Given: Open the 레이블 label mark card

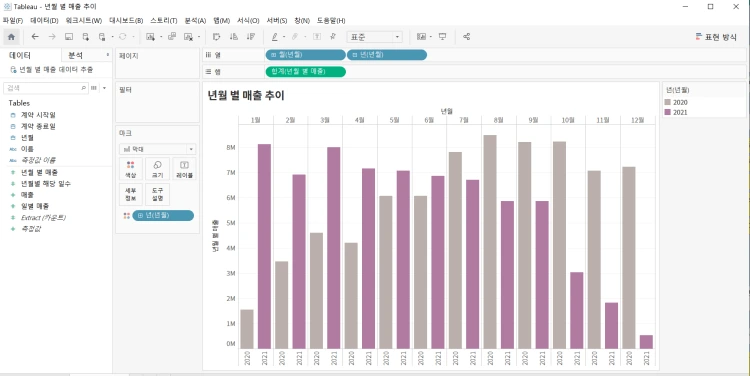Looking at the screenshot, I should pyautogui.click(x=184, y=169).
